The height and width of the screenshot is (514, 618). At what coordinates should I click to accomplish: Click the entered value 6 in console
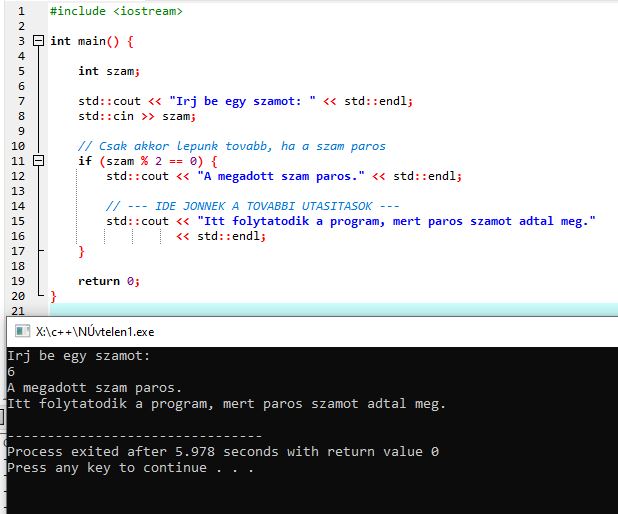[11, 372]
